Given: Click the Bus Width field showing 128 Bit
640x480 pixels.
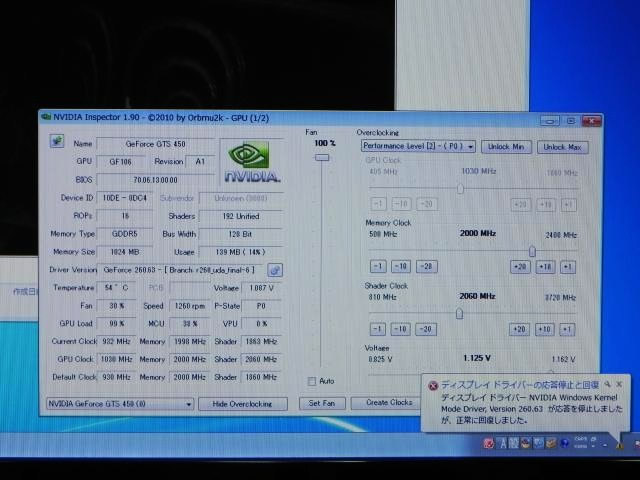Looking at the screenshot, I should 241,234.
